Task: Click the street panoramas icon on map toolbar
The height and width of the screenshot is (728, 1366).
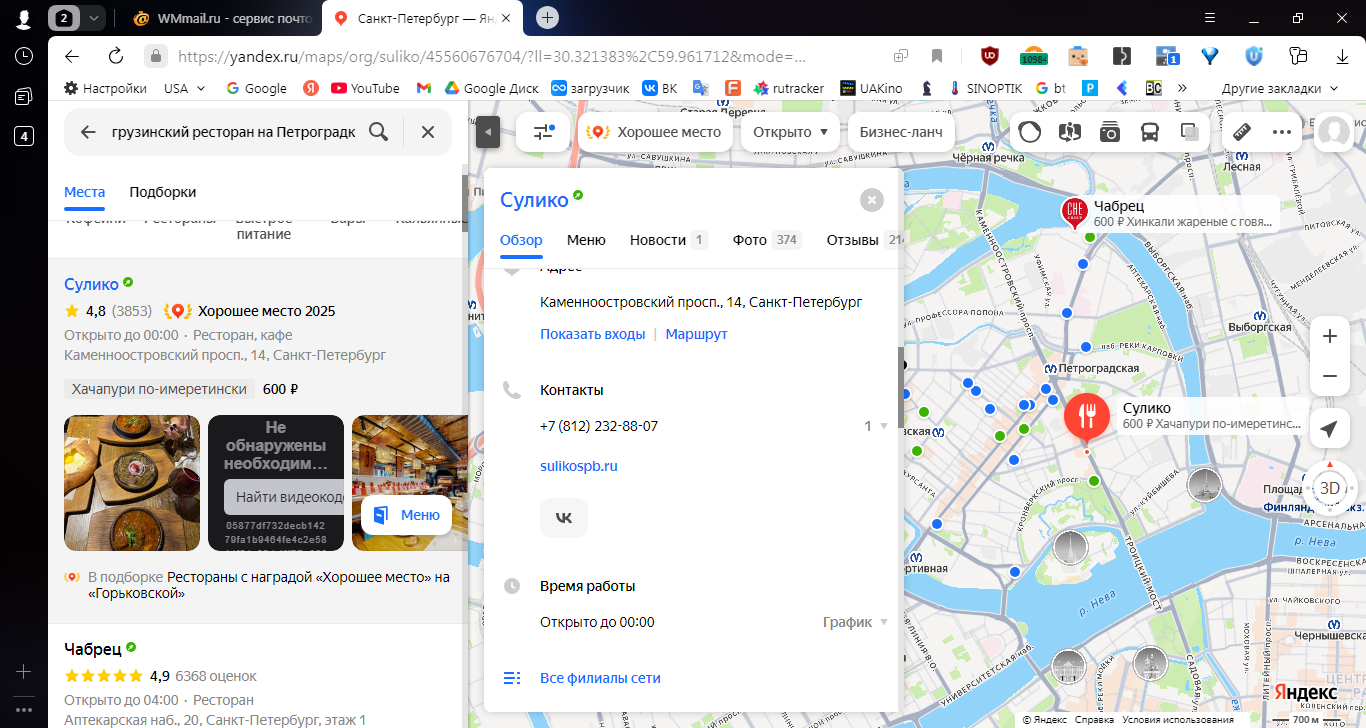Action: pos(1069,132)
